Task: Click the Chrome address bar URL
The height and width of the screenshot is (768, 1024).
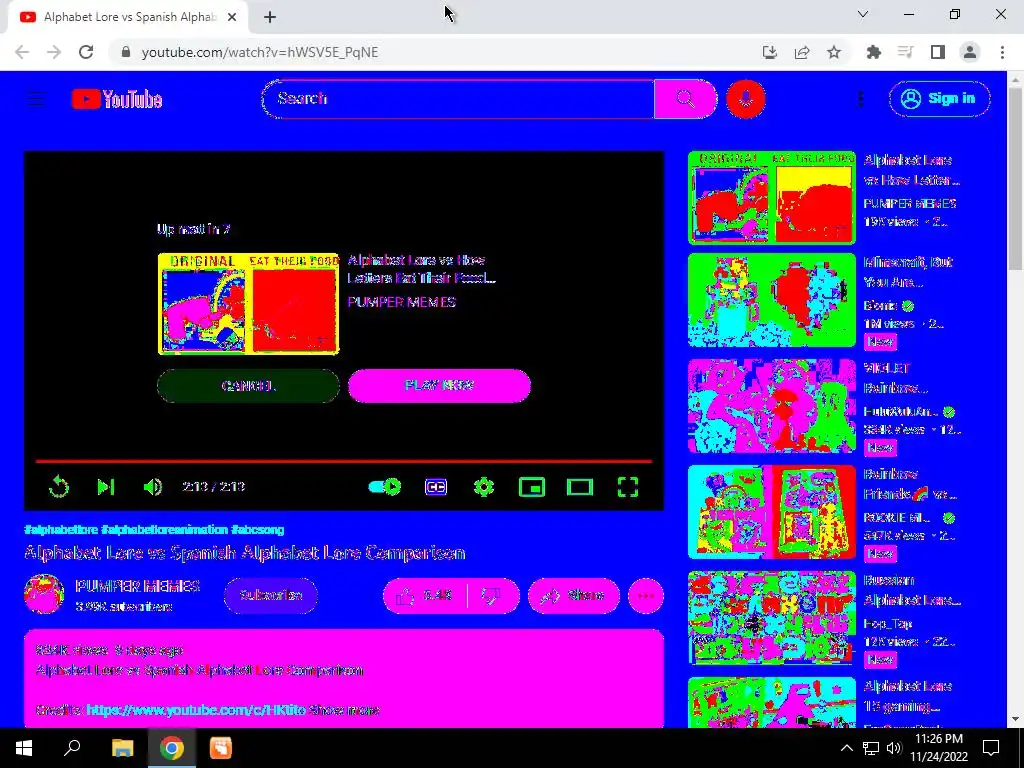Action: pos(260,52)
